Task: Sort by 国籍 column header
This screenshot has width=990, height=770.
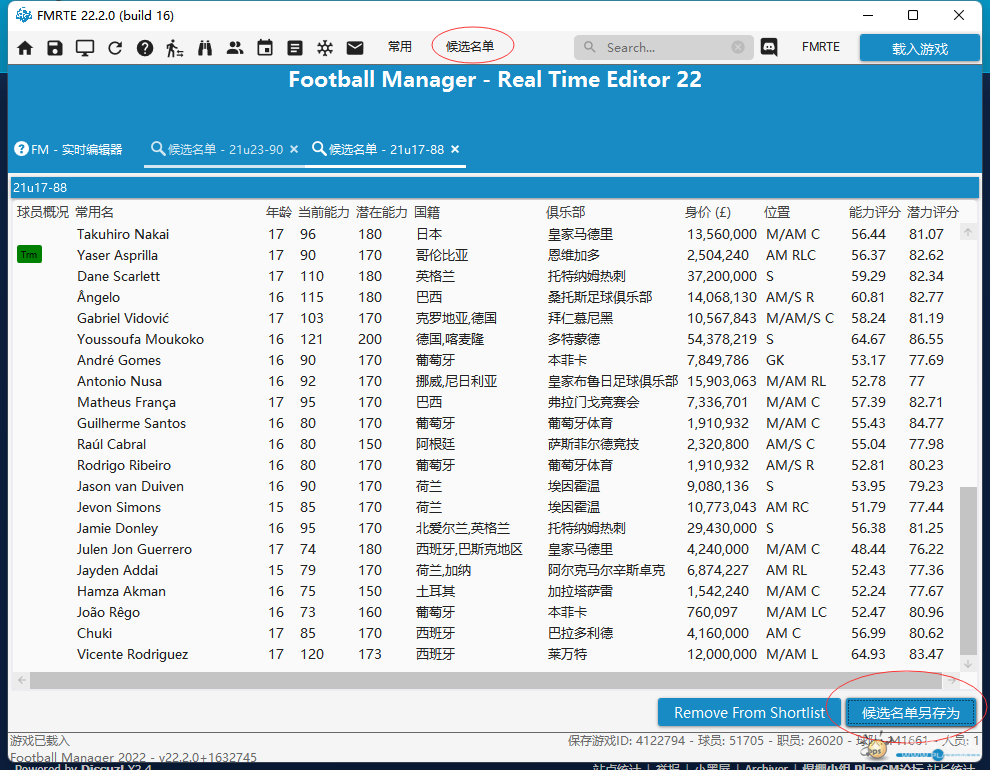Action: (427, 213)
